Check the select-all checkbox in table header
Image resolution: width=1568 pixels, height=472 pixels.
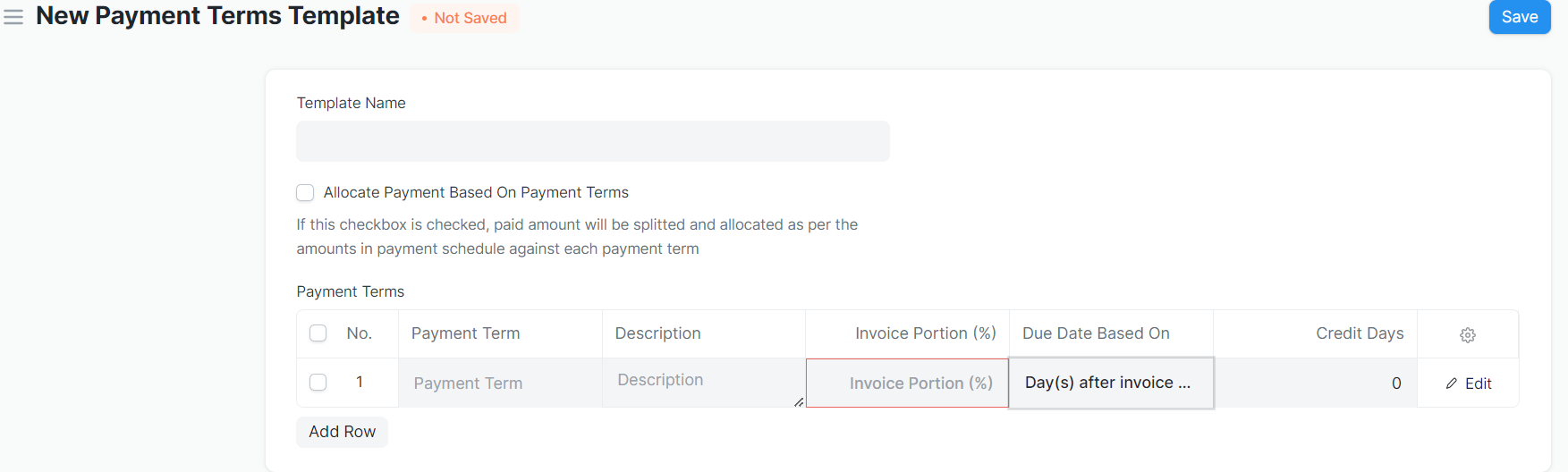tap(318, 333)
